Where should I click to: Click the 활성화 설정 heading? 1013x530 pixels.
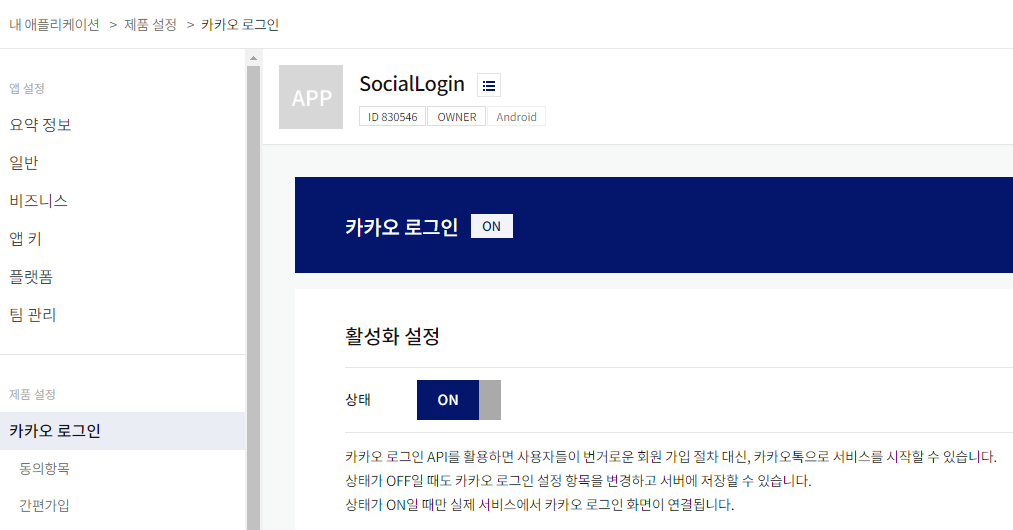[x=392, y=336]
